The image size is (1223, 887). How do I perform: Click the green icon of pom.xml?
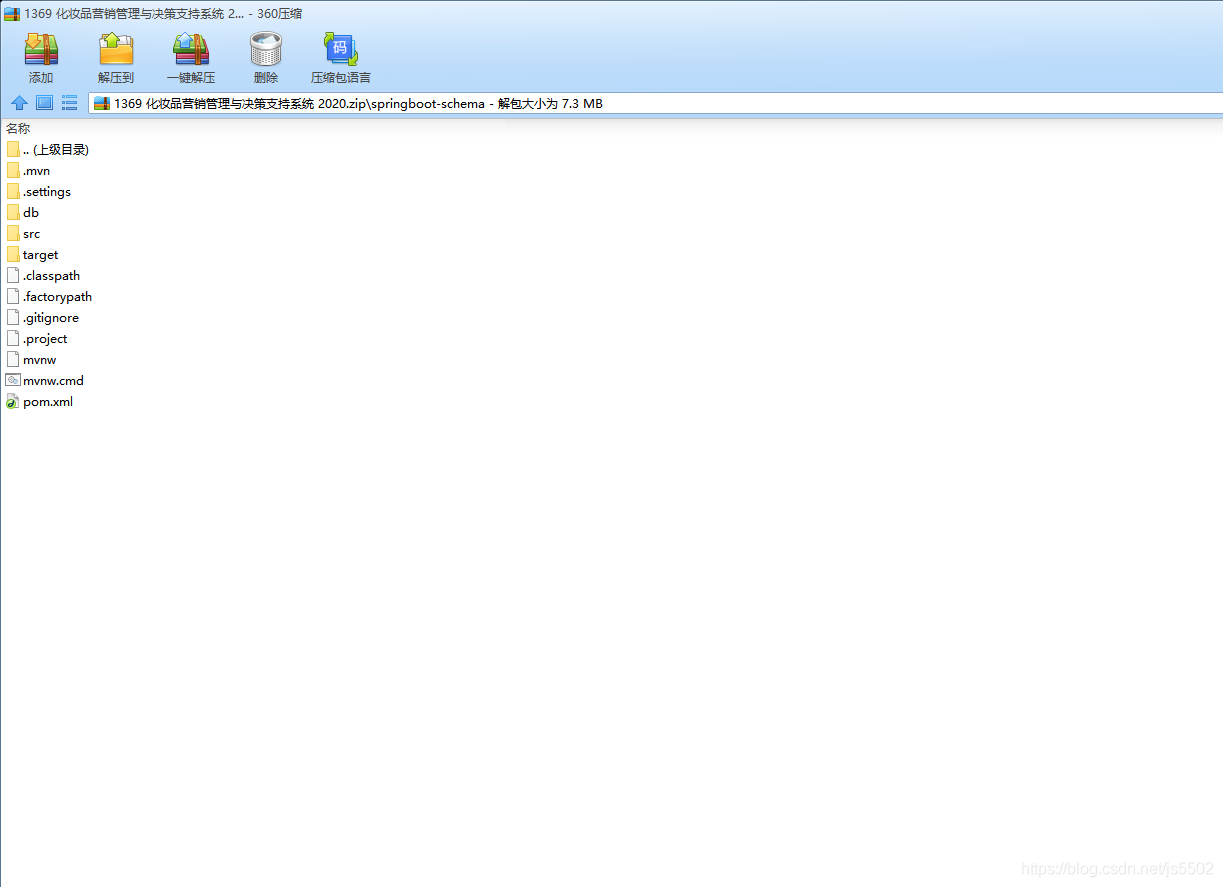13,401
